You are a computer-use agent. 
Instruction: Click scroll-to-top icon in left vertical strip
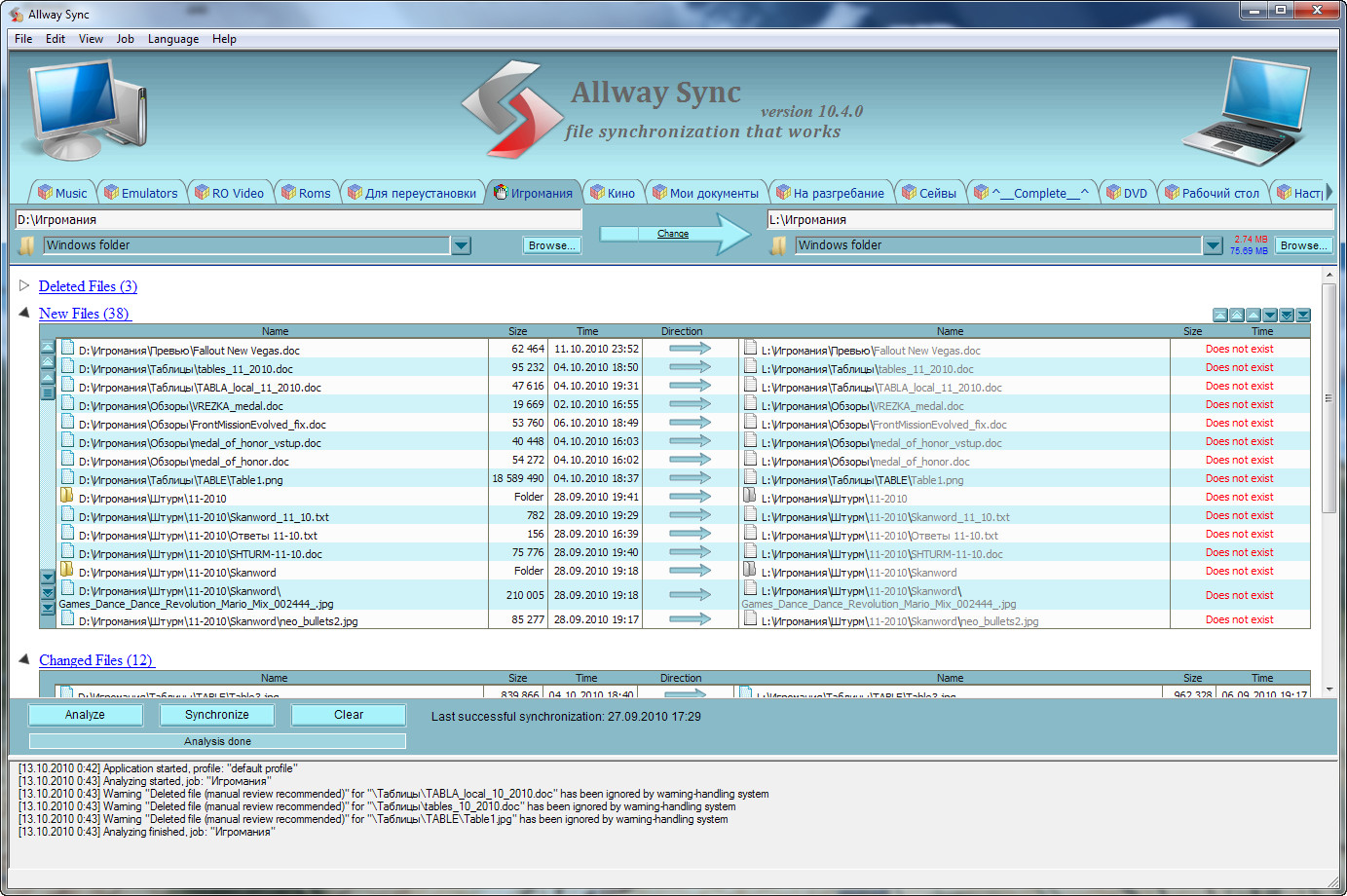tap(48, 347)
